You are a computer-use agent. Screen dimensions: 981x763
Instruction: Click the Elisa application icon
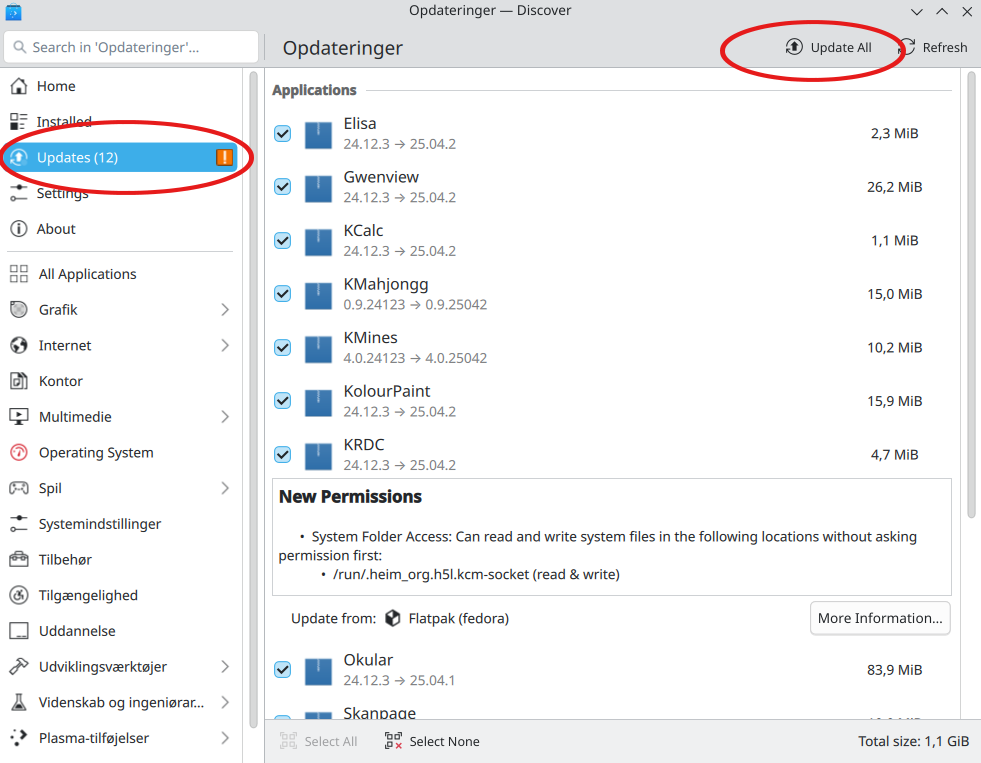pos(317,133)
